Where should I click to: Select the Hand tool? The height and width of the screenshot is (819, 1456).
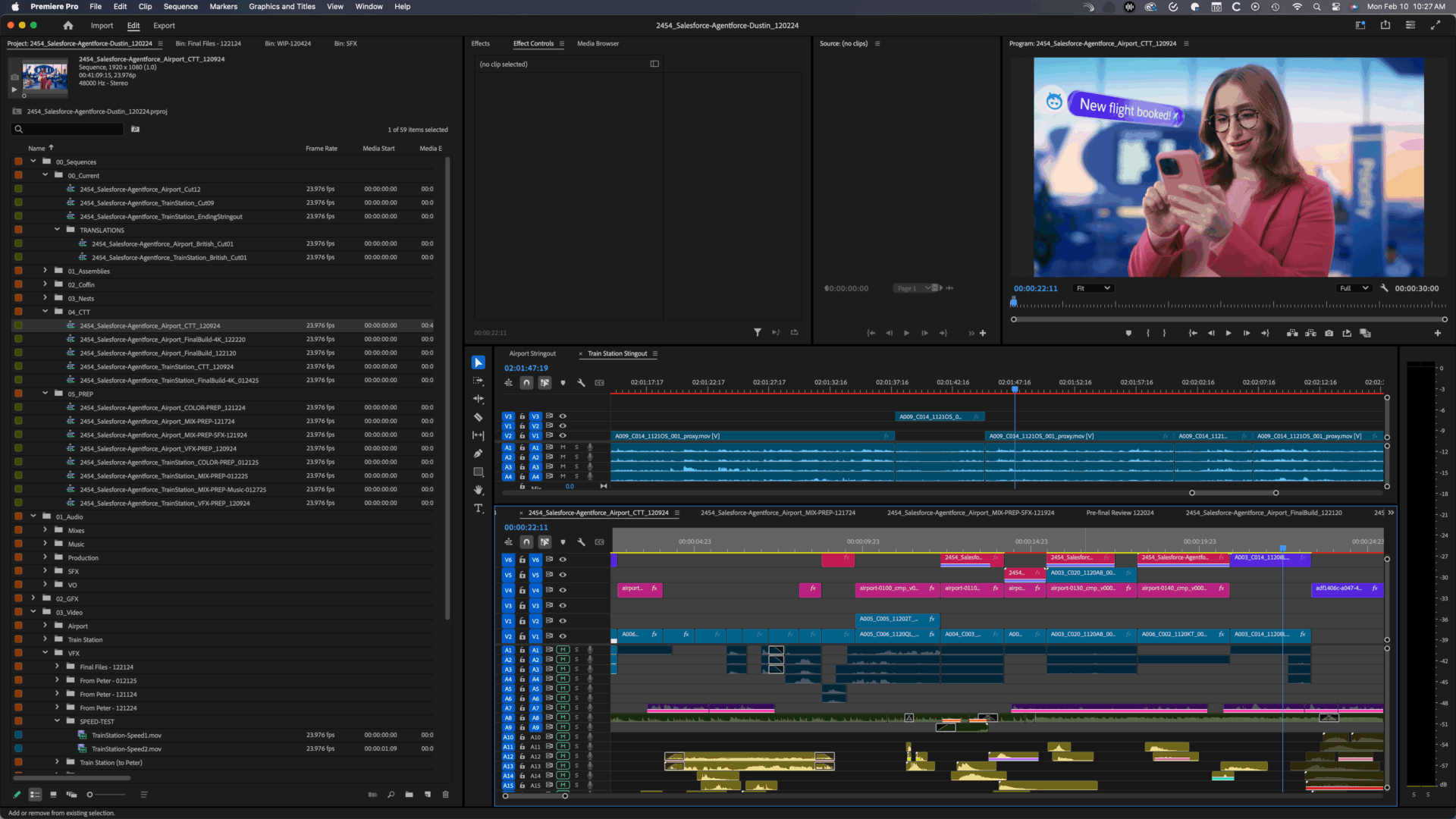[479, 490]
